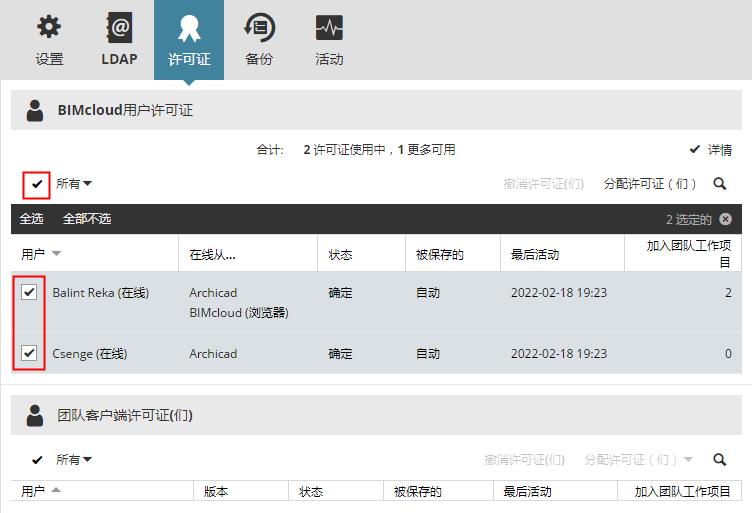Screen dimensions: 752x513
Task: Go to the 活动 activity tab
Action: click(x=329, y=40)
